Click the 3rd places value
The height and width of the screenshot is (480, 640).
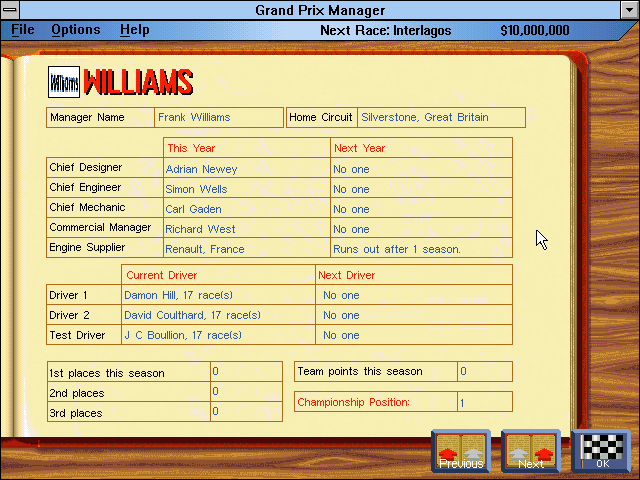[x=216, y=411]
